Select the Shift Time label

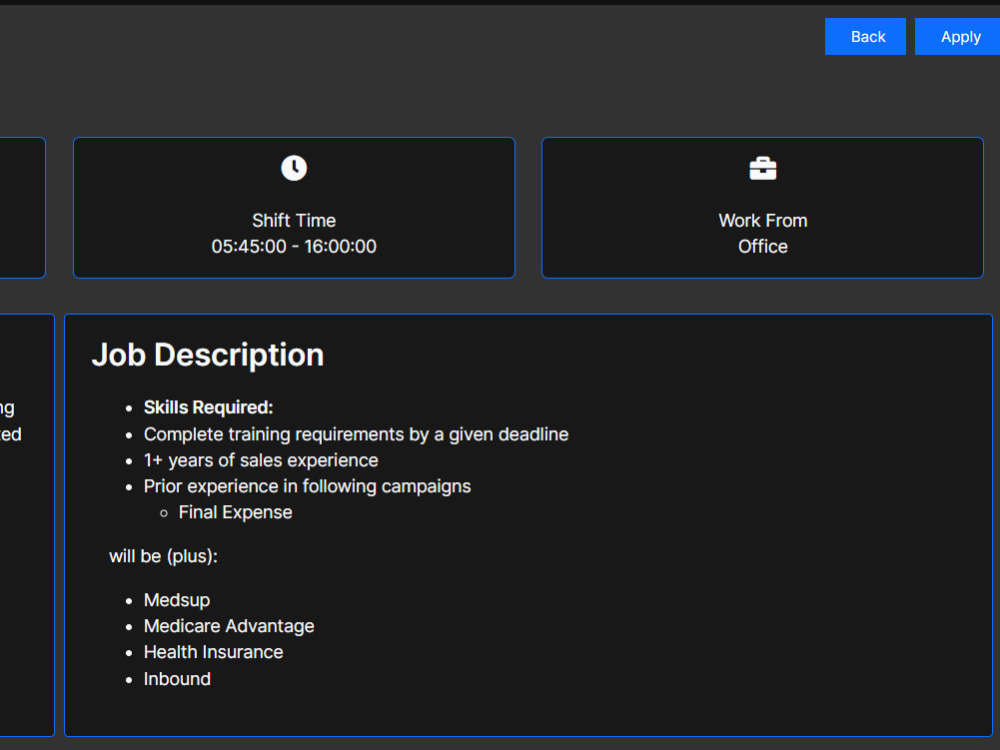[294, 221]
